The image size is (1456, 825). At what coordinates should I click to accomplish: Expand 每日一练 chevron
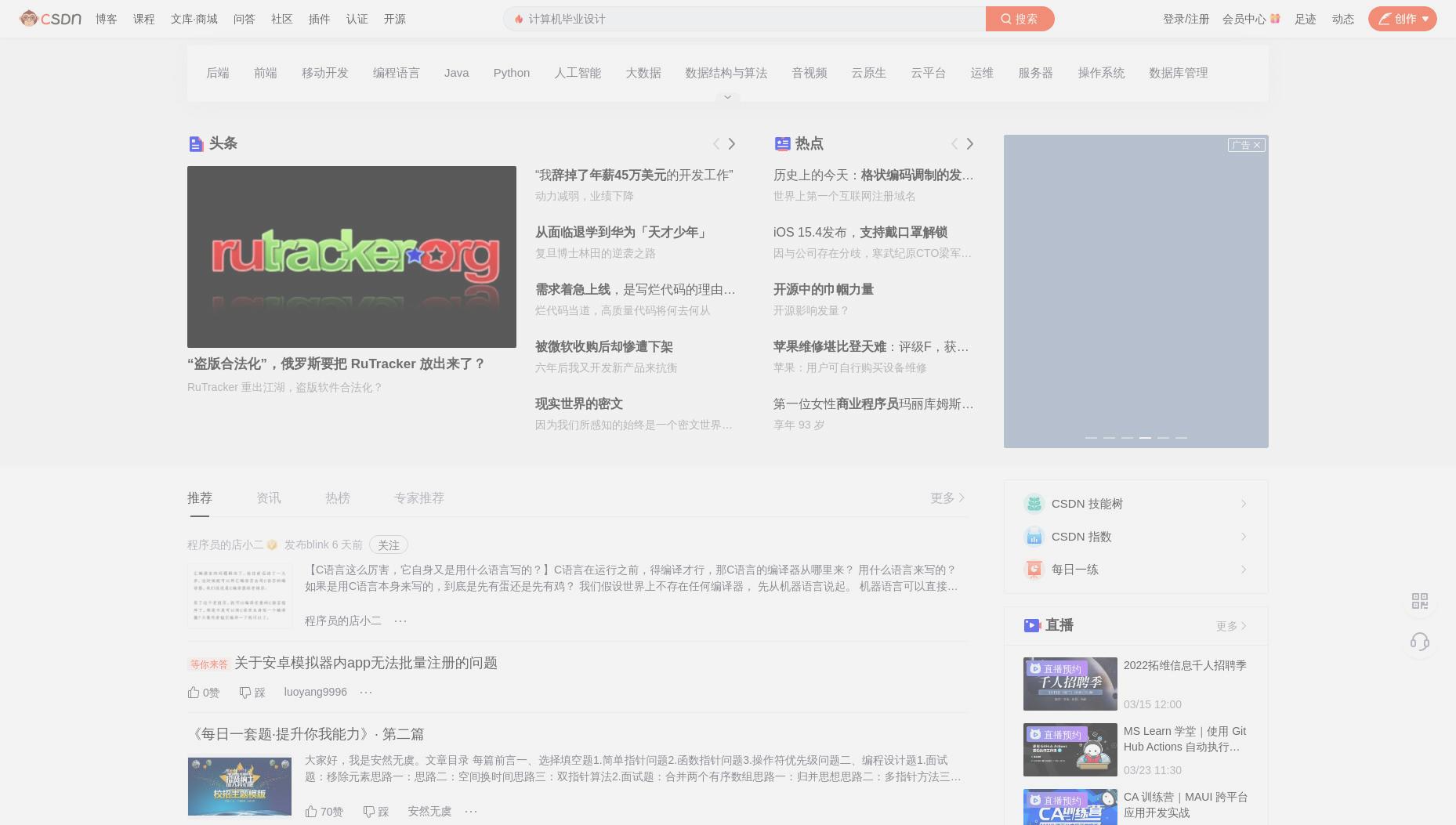(x=1244, y=570)
